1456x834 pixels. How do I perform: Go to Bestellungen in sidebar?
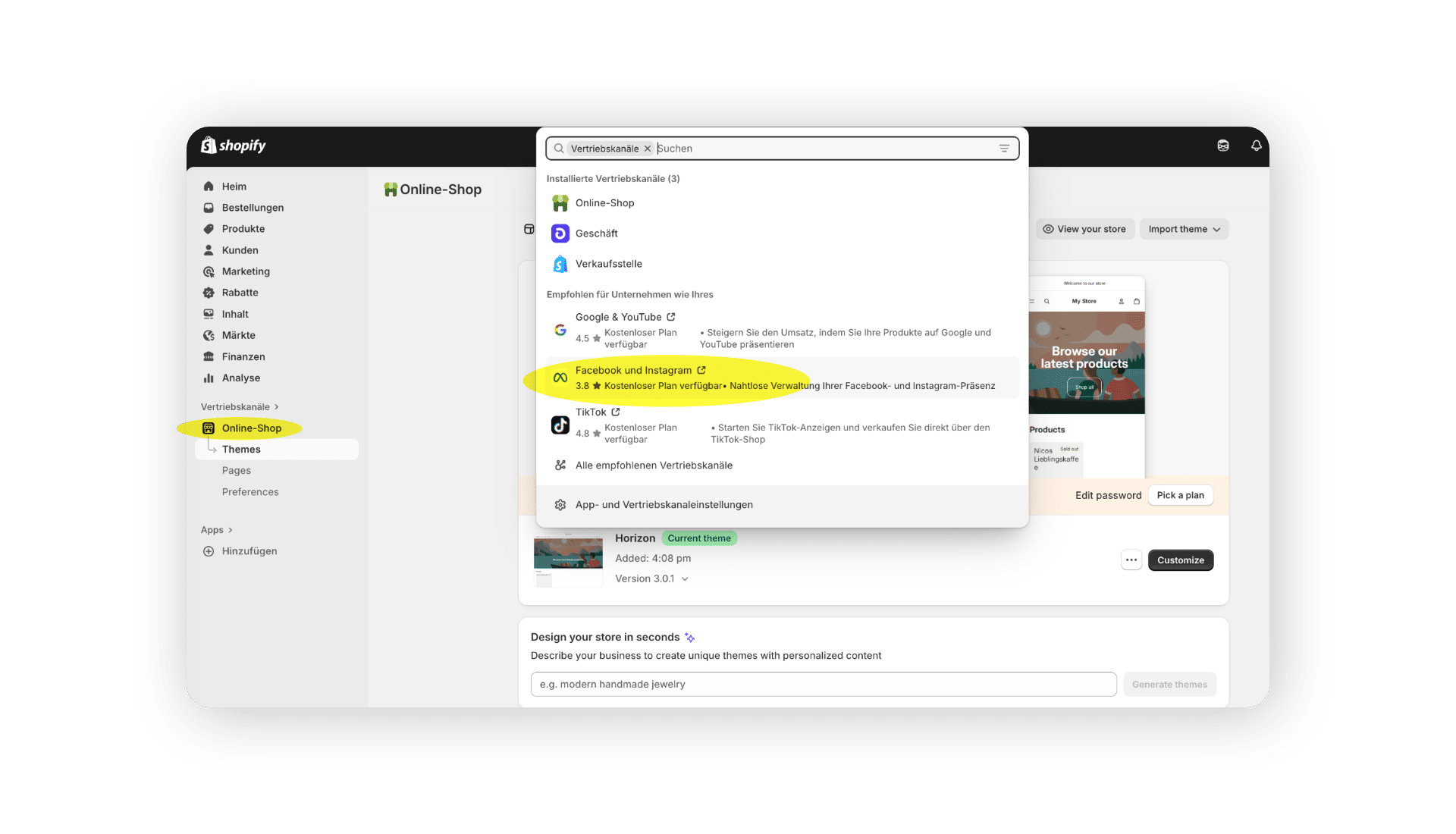[x=253, y=208]
